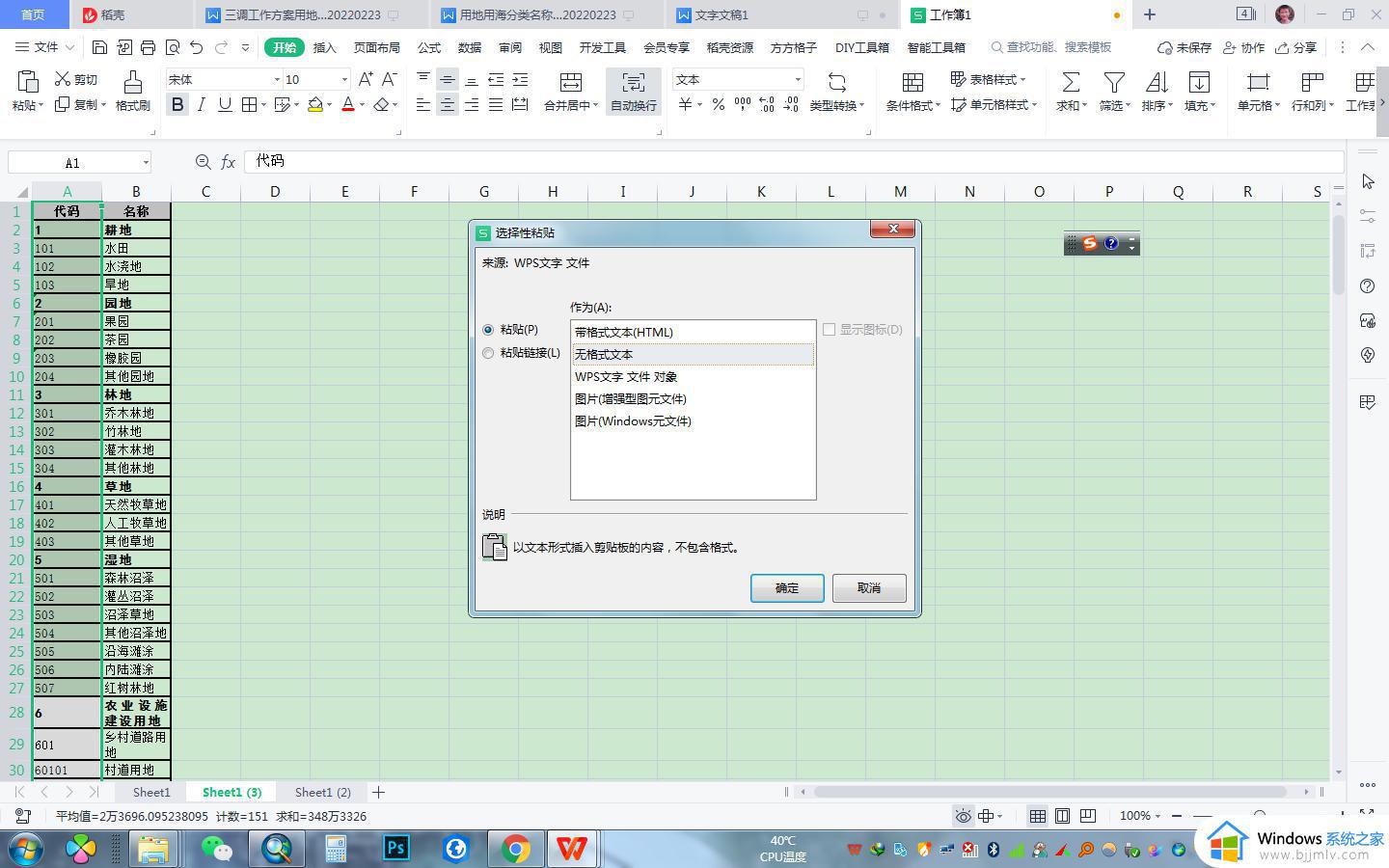Click the 确定 button in paste dialog
The image size is (1389, 868).
787,588
